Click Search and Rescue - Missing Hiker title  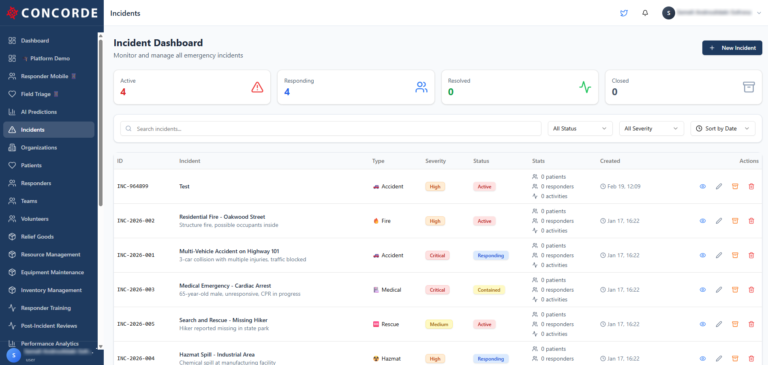point(223,320)
